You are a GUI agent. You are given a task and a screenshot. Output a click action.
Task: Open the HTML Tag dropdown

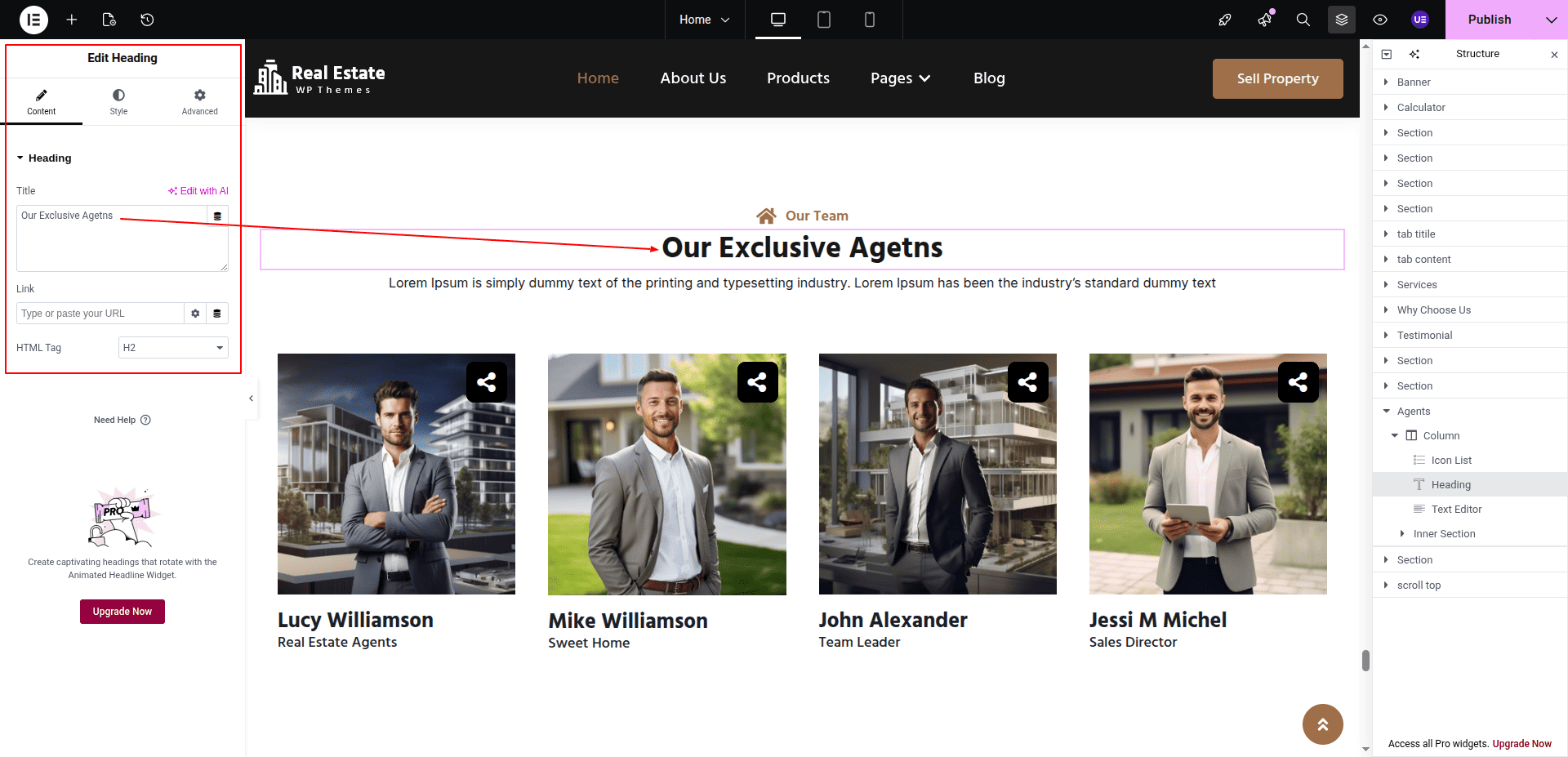click(x=173, y=348)
